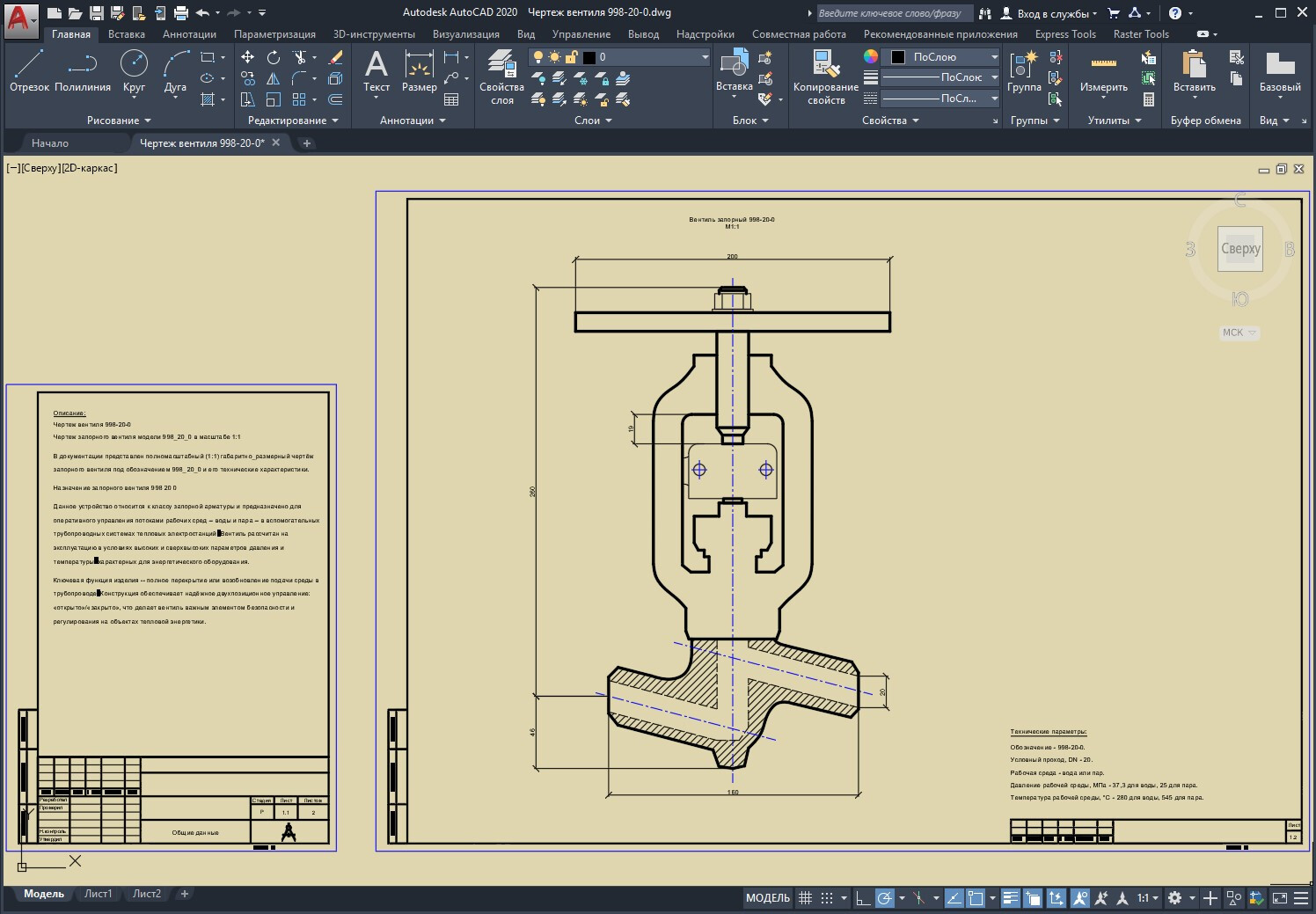
Task: Click the Текст annotation tool
Action: point(377,70)
